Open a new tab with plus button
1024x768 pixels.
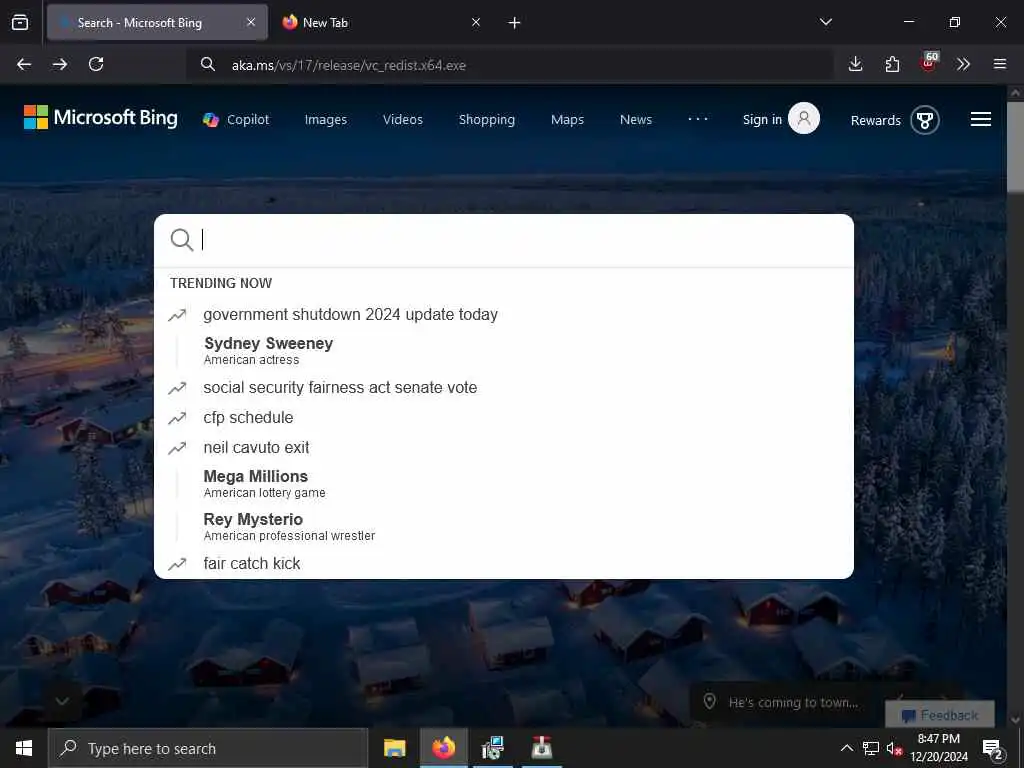pos(515,23)
